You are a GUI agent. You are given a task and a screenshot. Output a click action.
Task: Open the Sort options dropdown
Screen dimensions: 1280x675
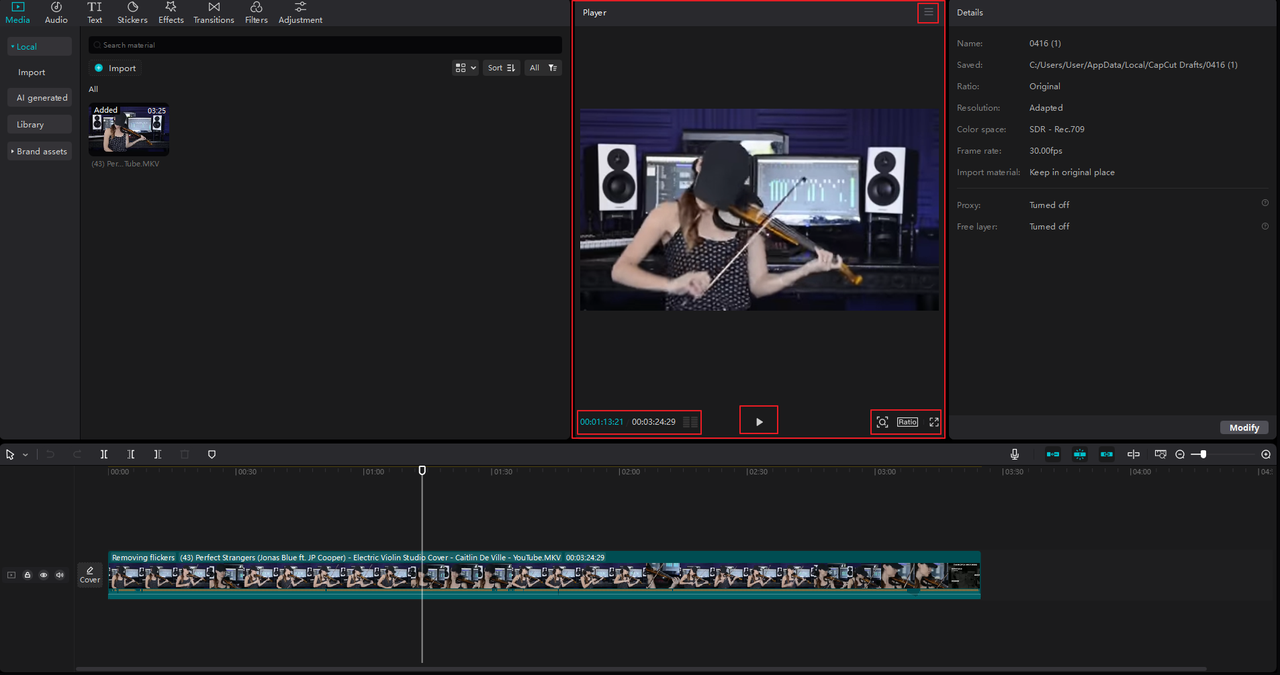tap(501, 68)
